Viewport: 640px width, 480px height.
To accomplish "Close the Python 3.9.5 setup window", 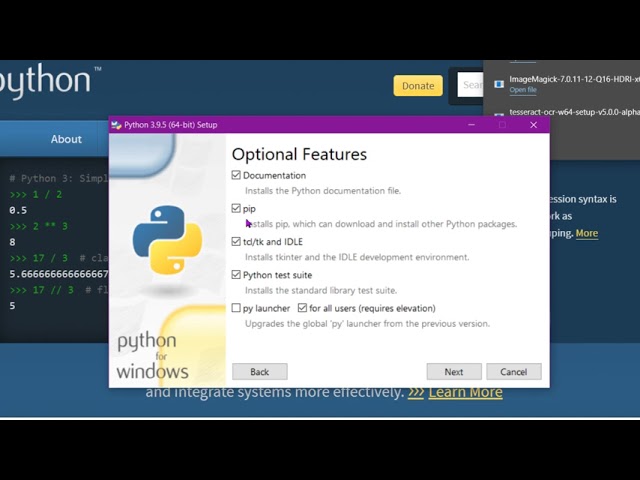I will click(533, 125).
